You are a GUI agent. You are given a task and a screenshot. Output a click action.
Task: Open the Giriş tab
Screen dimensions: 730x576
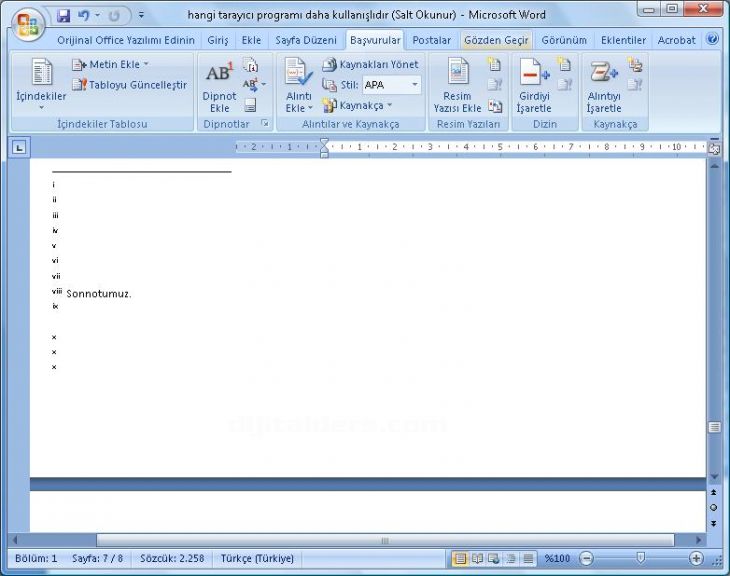[x=217, y=41]
